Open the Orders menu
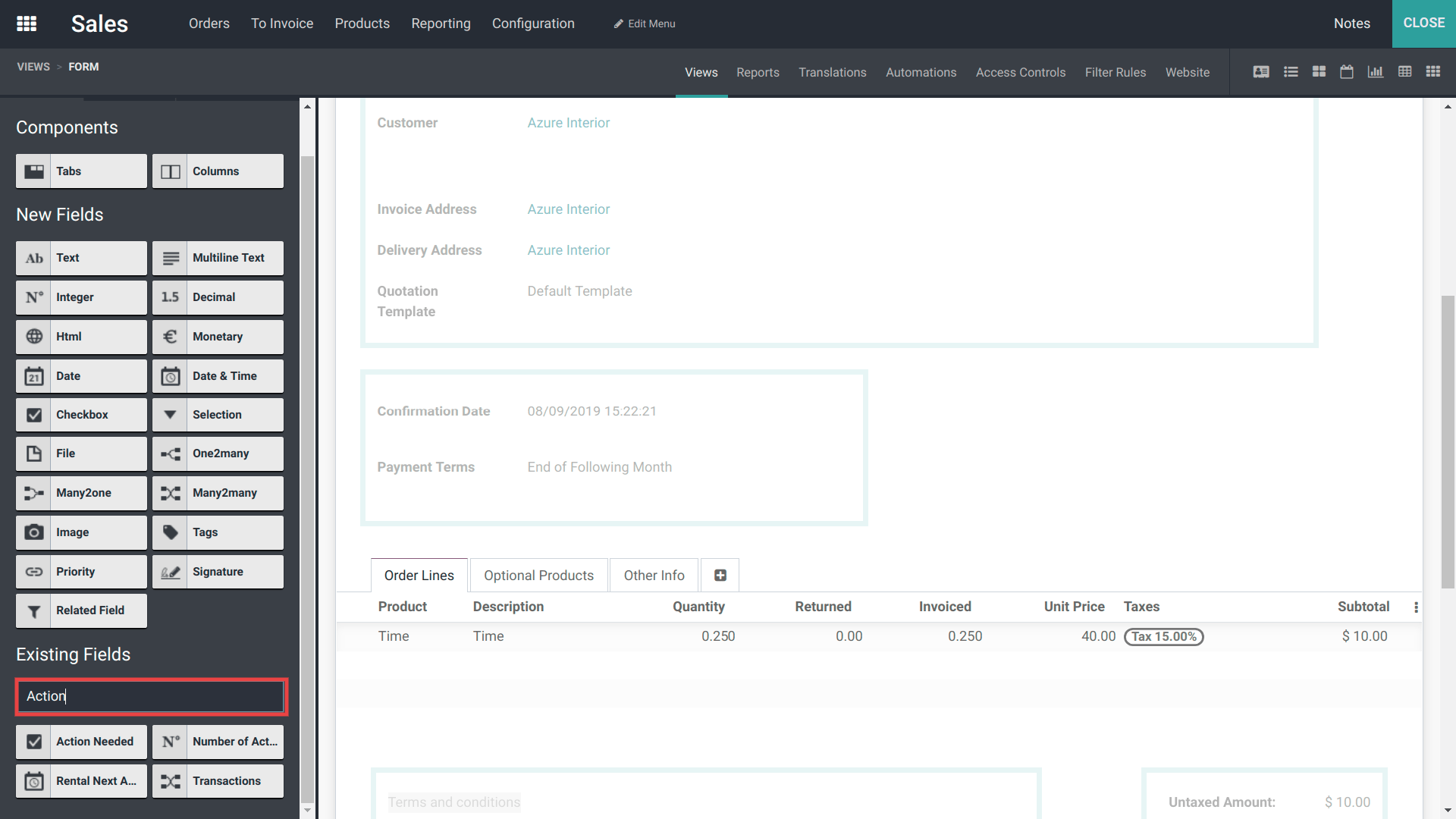 pos(209,24)
